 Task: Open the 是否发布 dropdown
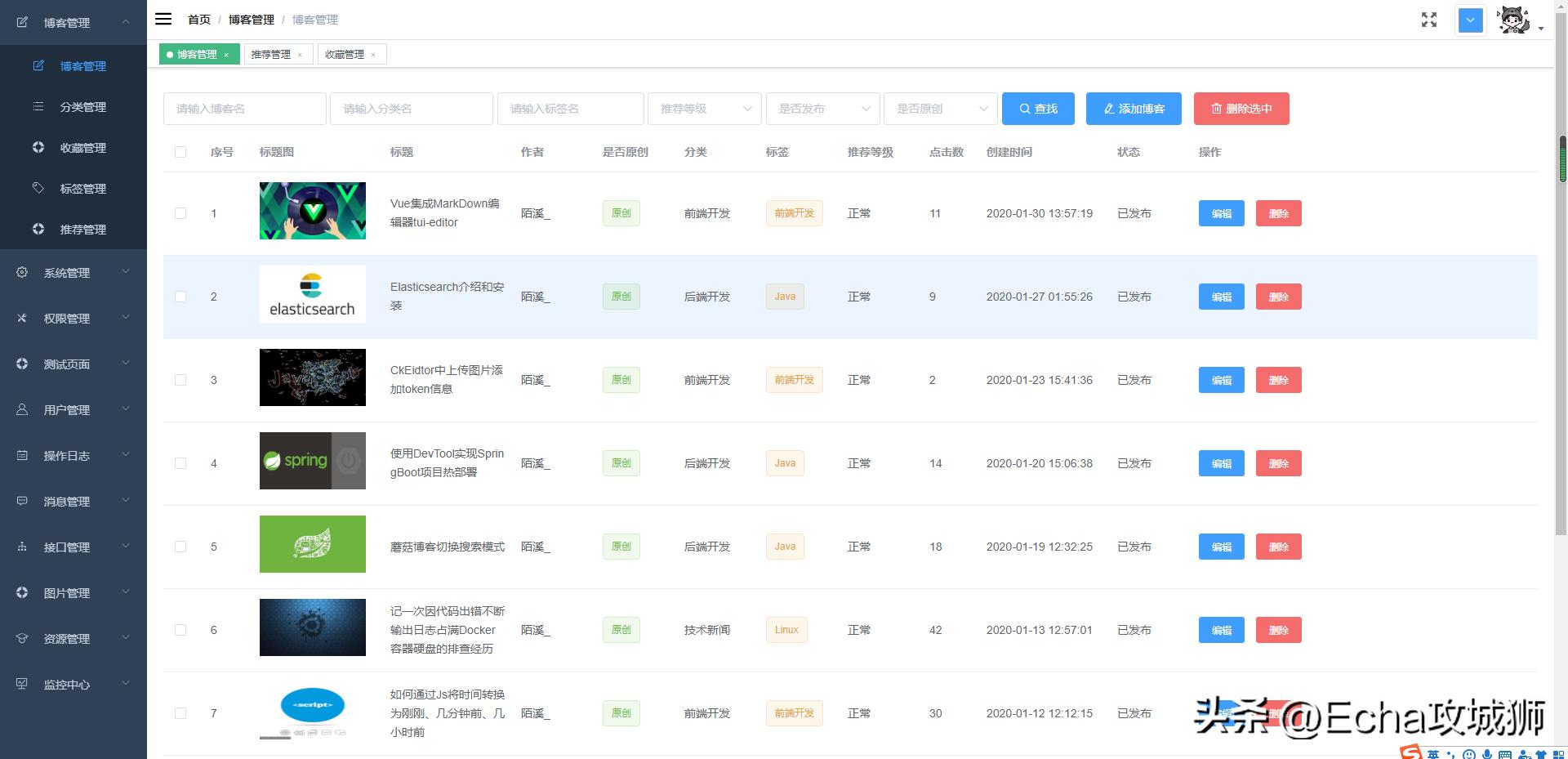[x=822, y=108]
